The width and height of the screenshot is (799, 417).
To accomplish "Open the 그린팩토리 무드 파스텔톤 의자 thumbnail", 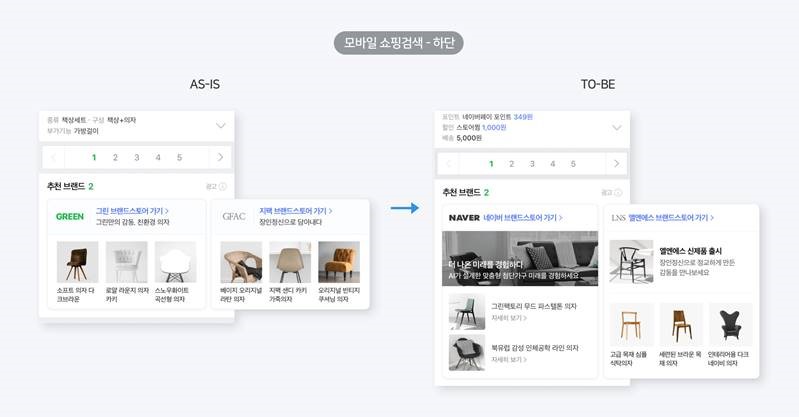I will pyautogui.click(x=467, y=311).
